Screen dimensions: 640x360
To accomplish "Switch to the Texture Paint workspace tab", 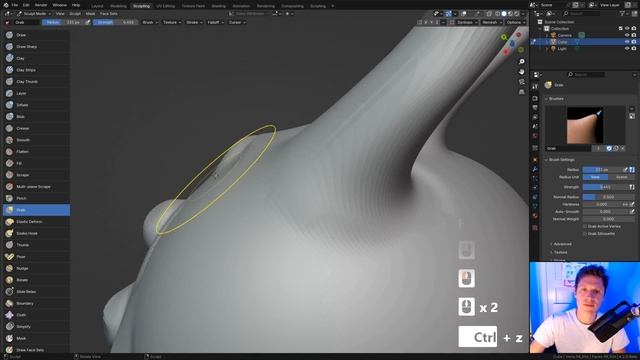I will coord(193,6).
